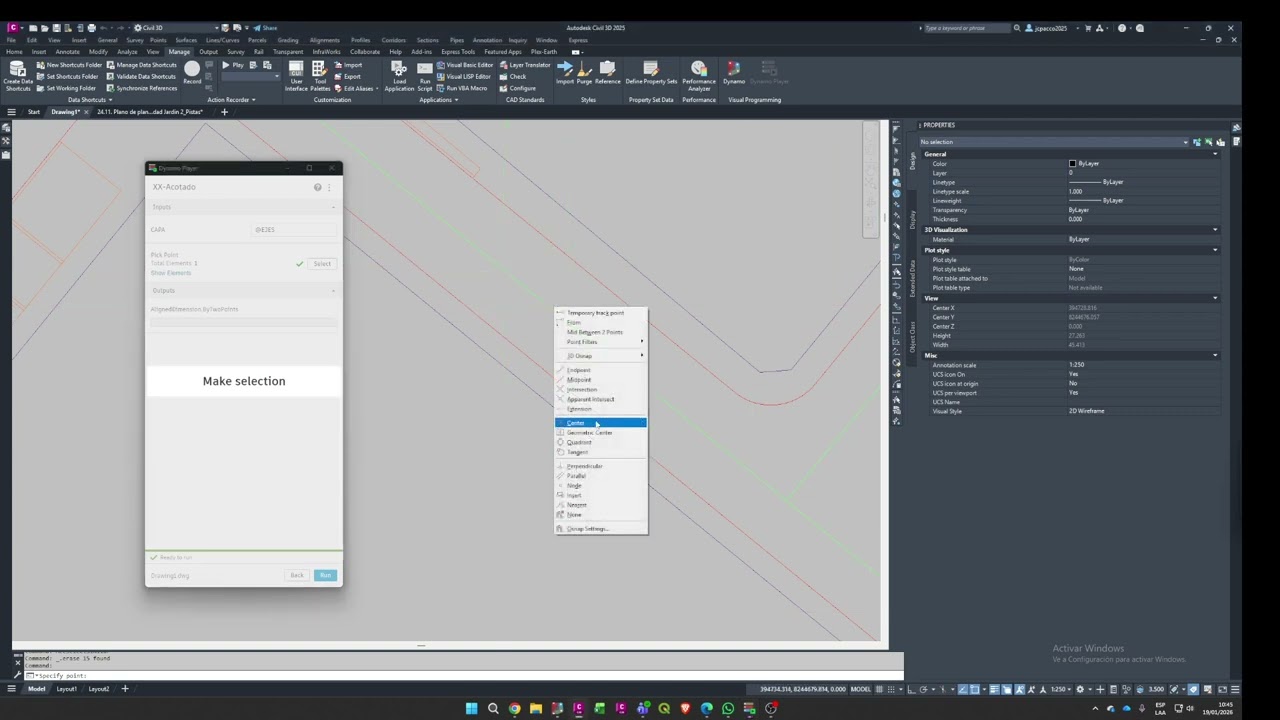
Task: Open the help icon in Dynamo Player
Action: click(x=318, y=187)
